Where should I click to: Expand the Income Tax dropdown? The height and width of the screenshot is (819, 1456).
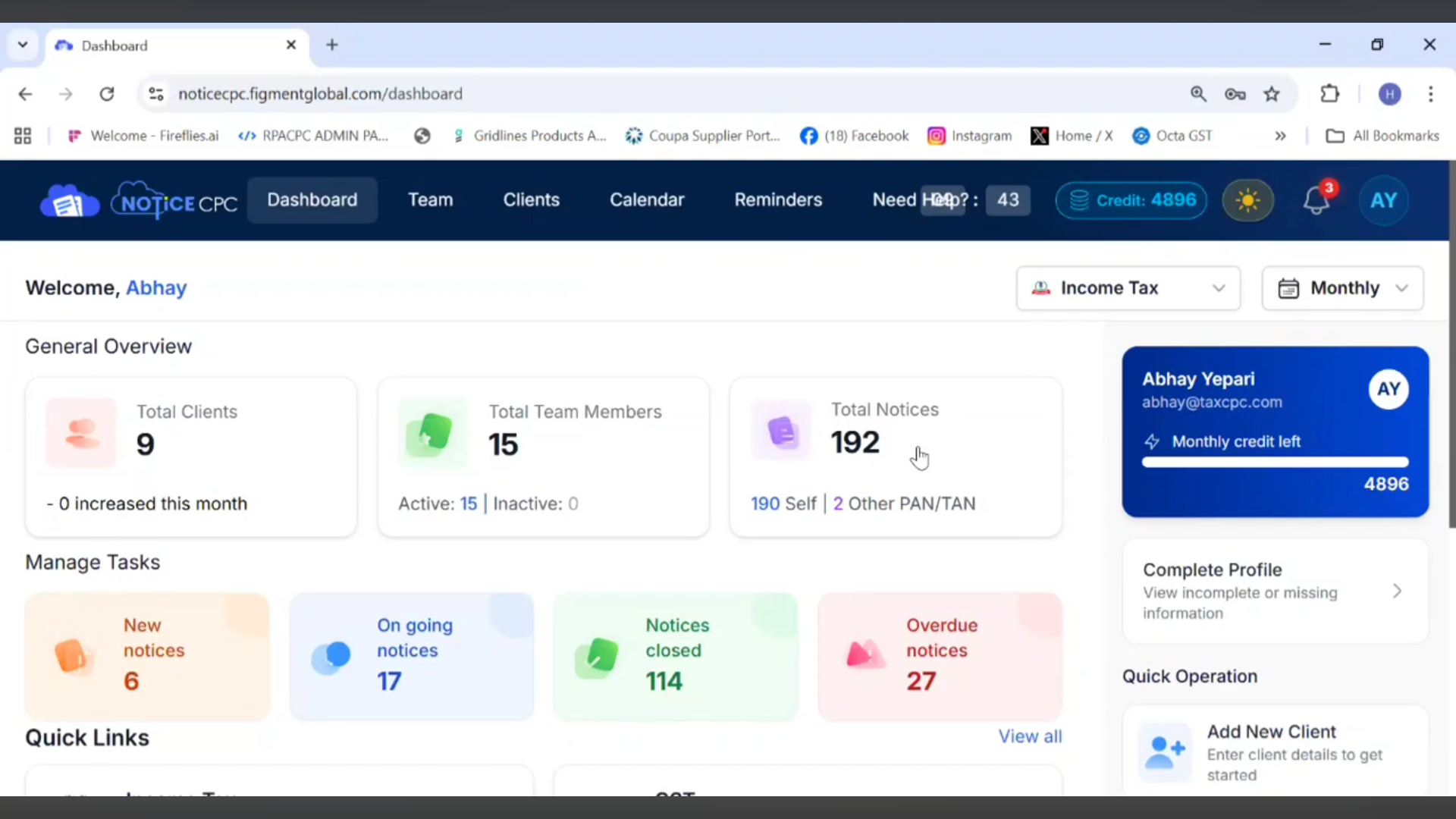[1128, 288]
